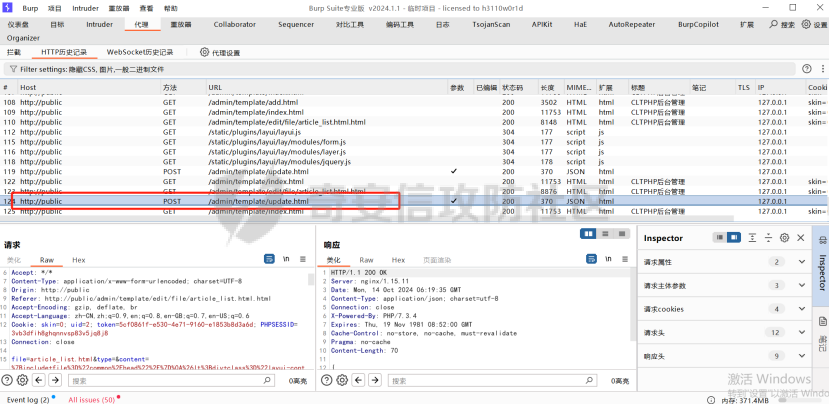Select combined tabbed request/response layout
This screenshot has height=405, width=829.
(x=622, y=234)
